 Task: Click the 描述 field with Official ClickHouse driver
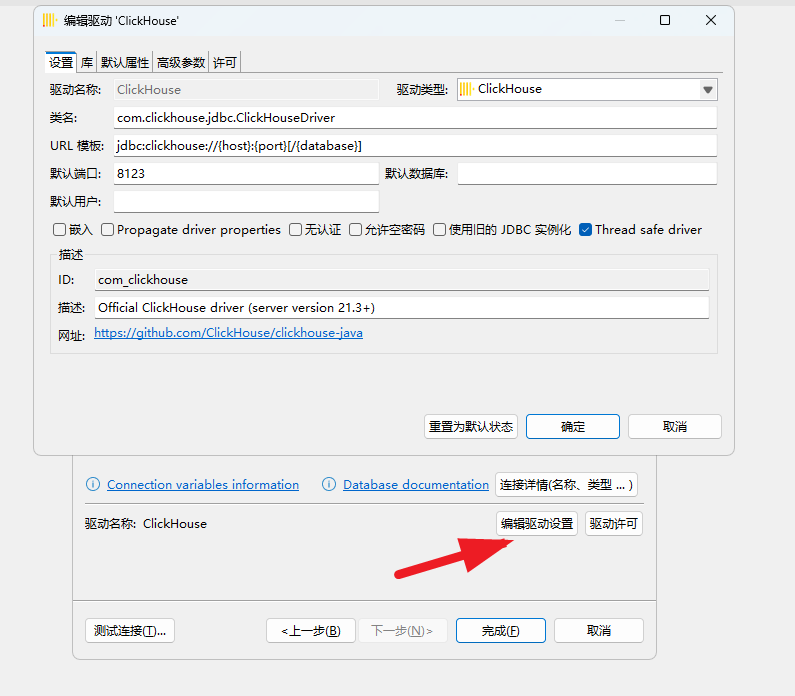(402, 308)
